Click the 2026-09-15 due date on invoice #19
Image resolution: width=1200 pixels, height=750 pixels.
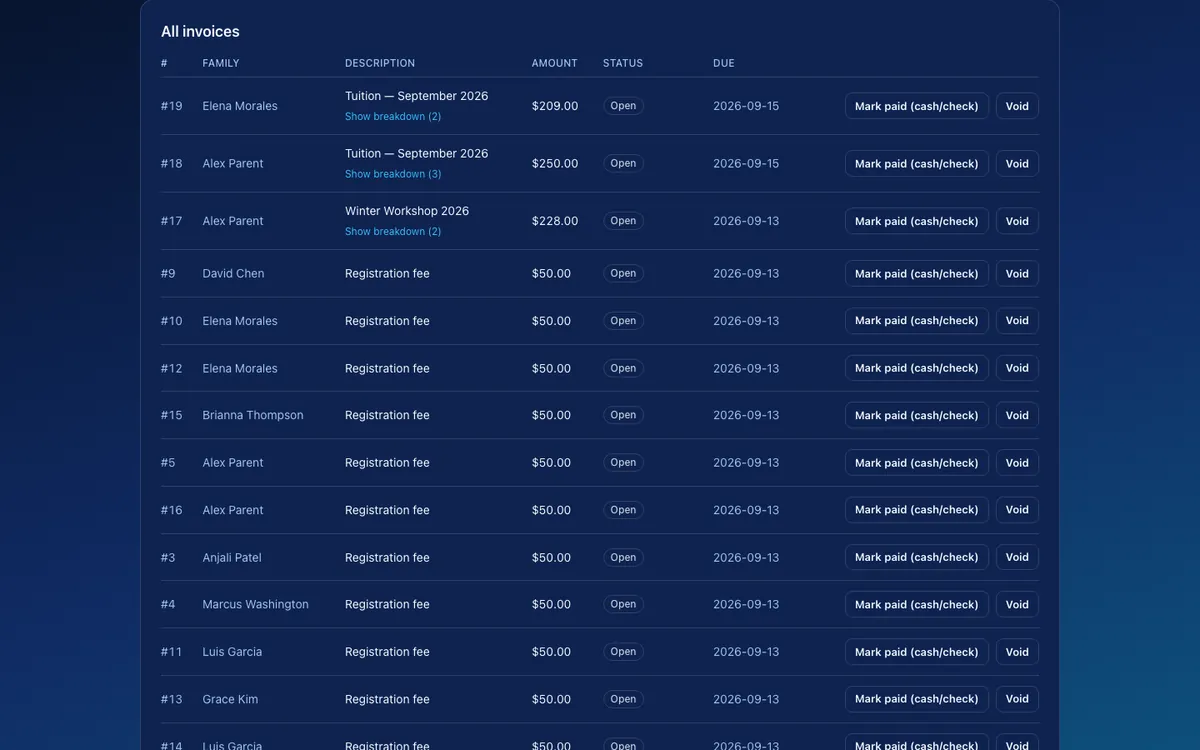click(746, 106)
